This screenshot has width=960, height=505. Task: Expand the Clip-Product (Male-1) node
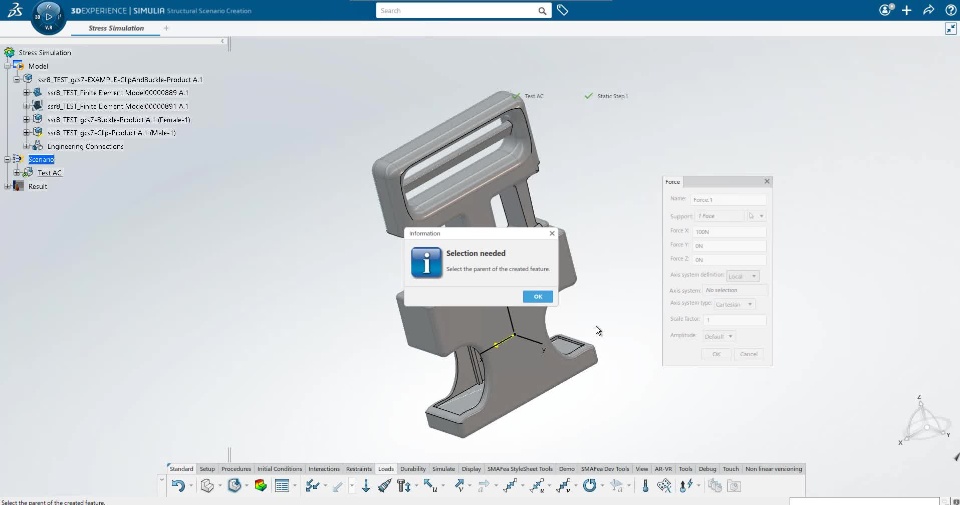[26, 132]
